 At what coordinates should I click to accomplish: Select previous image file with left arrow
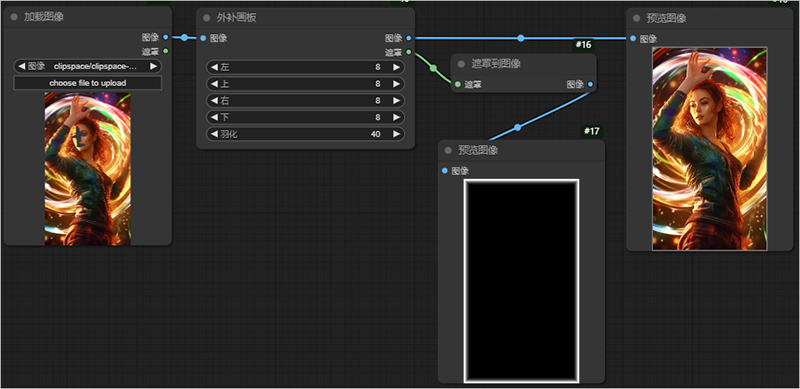pos(21,66)
